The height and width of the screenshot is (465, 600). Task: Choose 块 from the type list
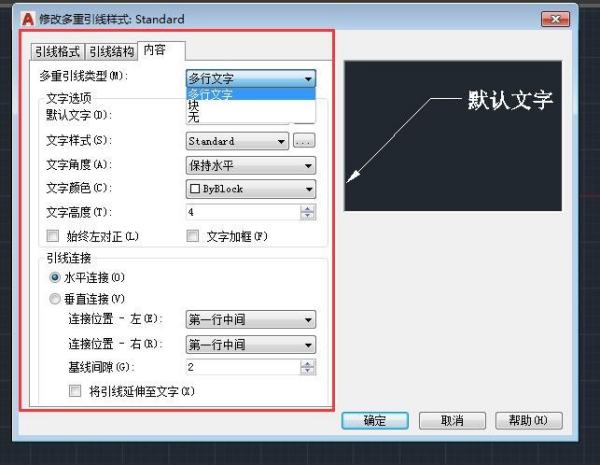(x=251, y=105)
